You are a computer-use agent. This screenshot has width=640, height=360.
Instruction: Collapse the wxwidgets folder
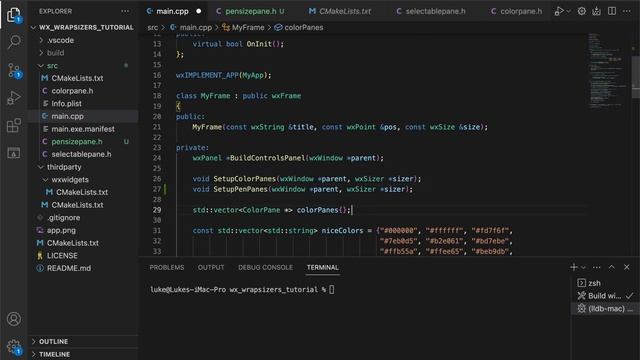[x=83, y=180]
